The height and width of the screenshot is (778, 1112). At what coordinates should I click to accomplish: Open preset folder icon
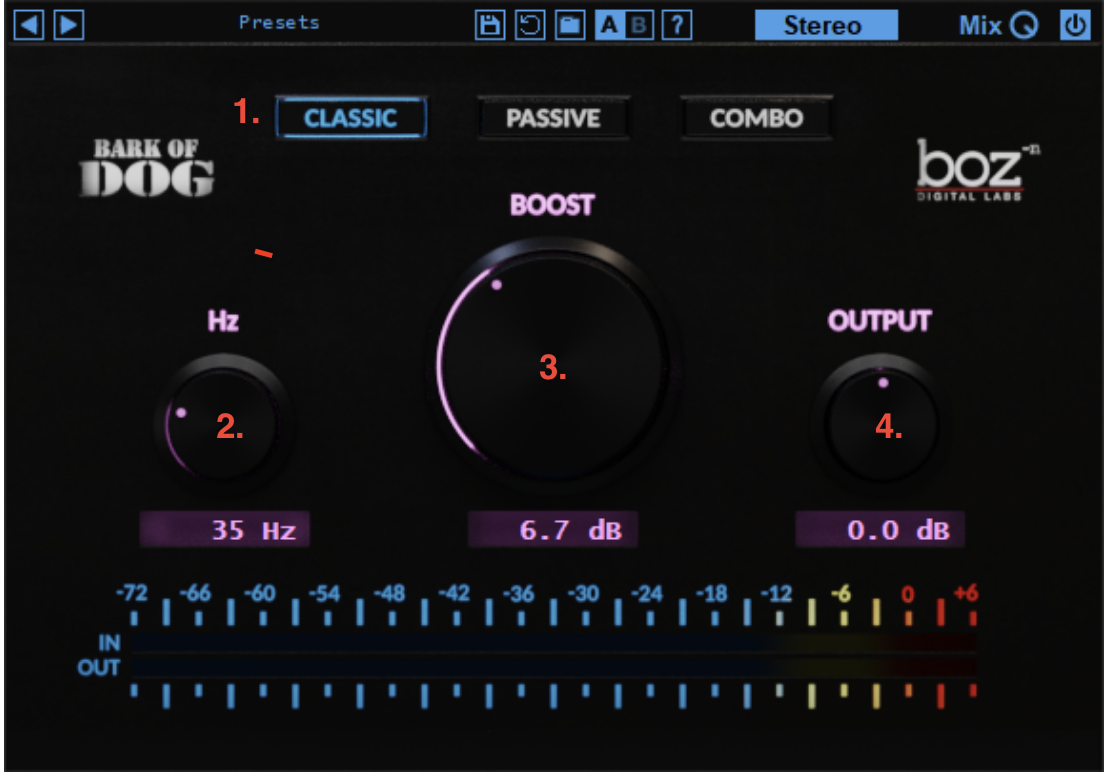coord(570,26)
